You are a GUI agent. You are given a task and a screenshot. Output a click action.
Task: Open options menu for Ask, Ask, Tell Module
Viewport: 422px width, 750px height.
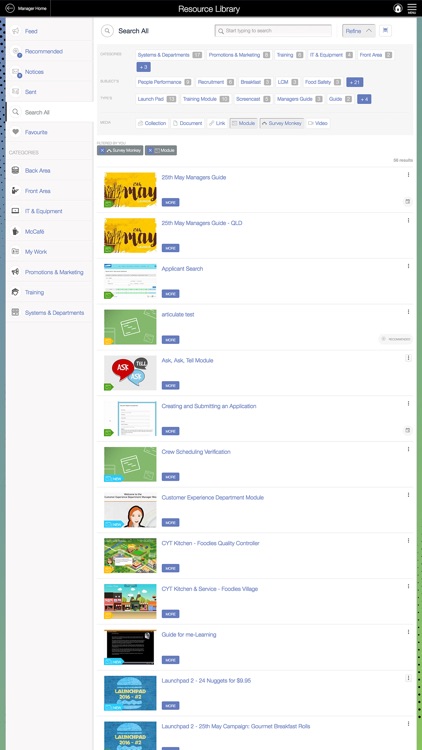point(408,358)
